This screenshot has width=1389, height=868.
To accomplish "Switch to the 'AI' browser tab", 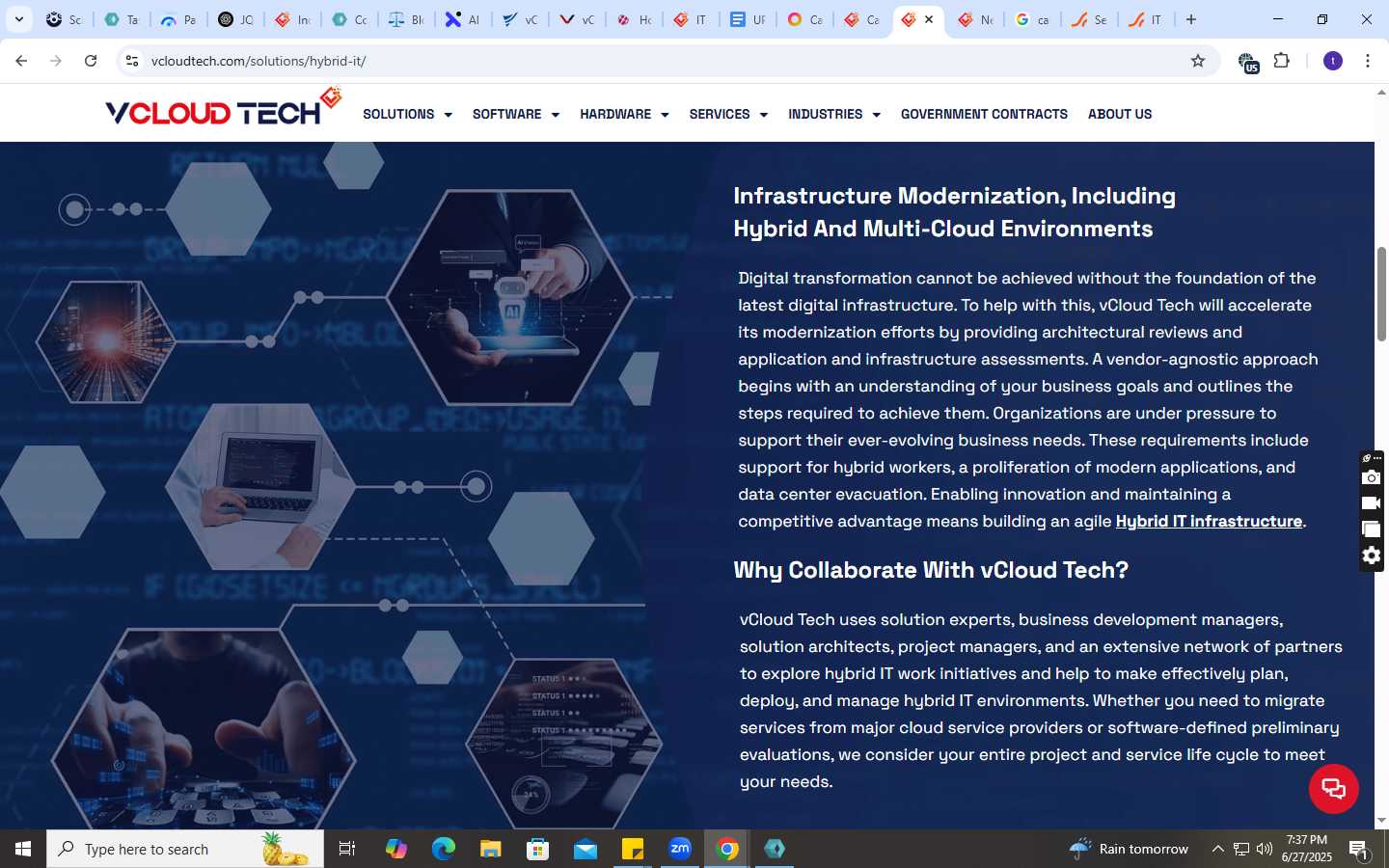I will pyautogui.click(x=463, y=19).
